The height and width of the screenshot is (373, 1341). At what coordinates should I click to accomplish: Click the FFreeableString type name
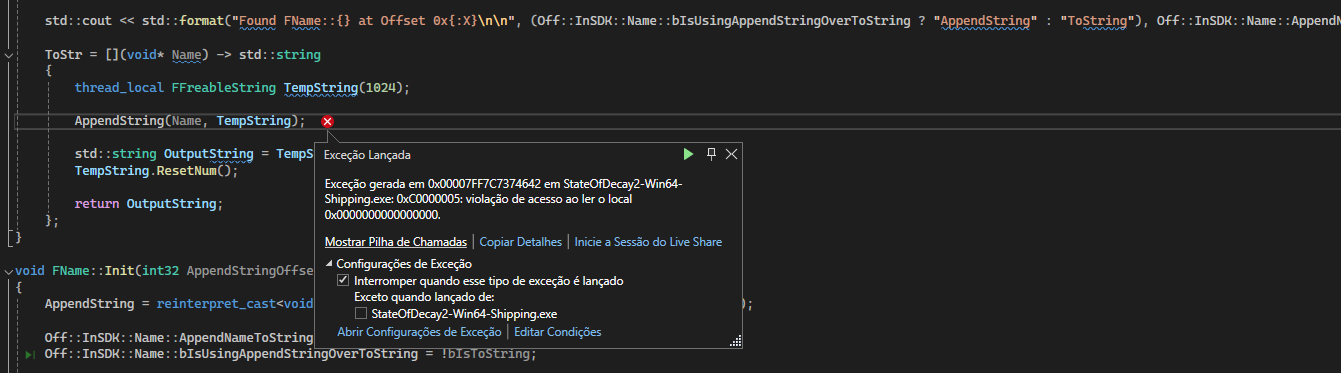coord(224,88)
